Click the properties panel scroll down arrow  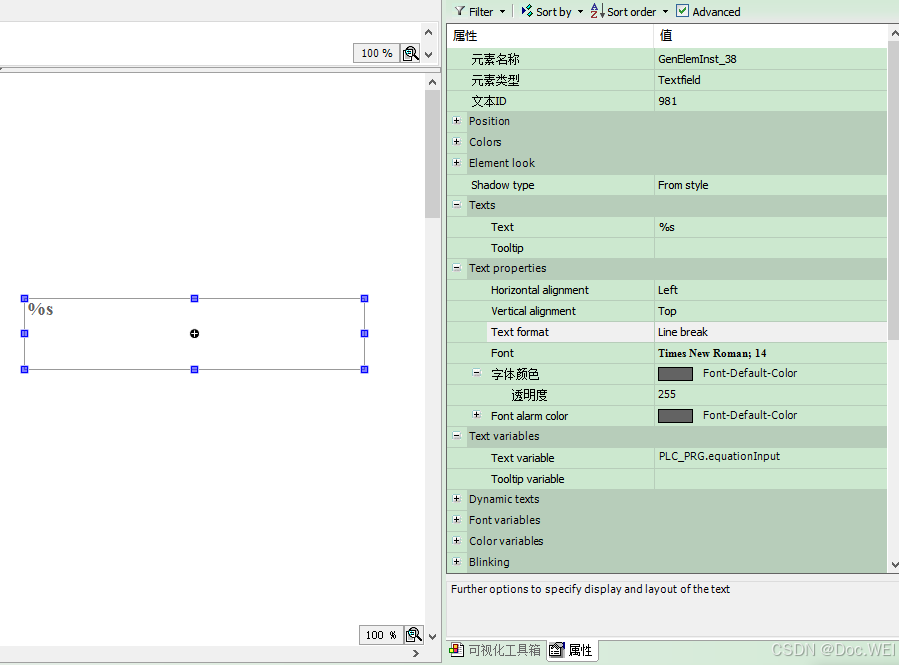pos(894,565)
